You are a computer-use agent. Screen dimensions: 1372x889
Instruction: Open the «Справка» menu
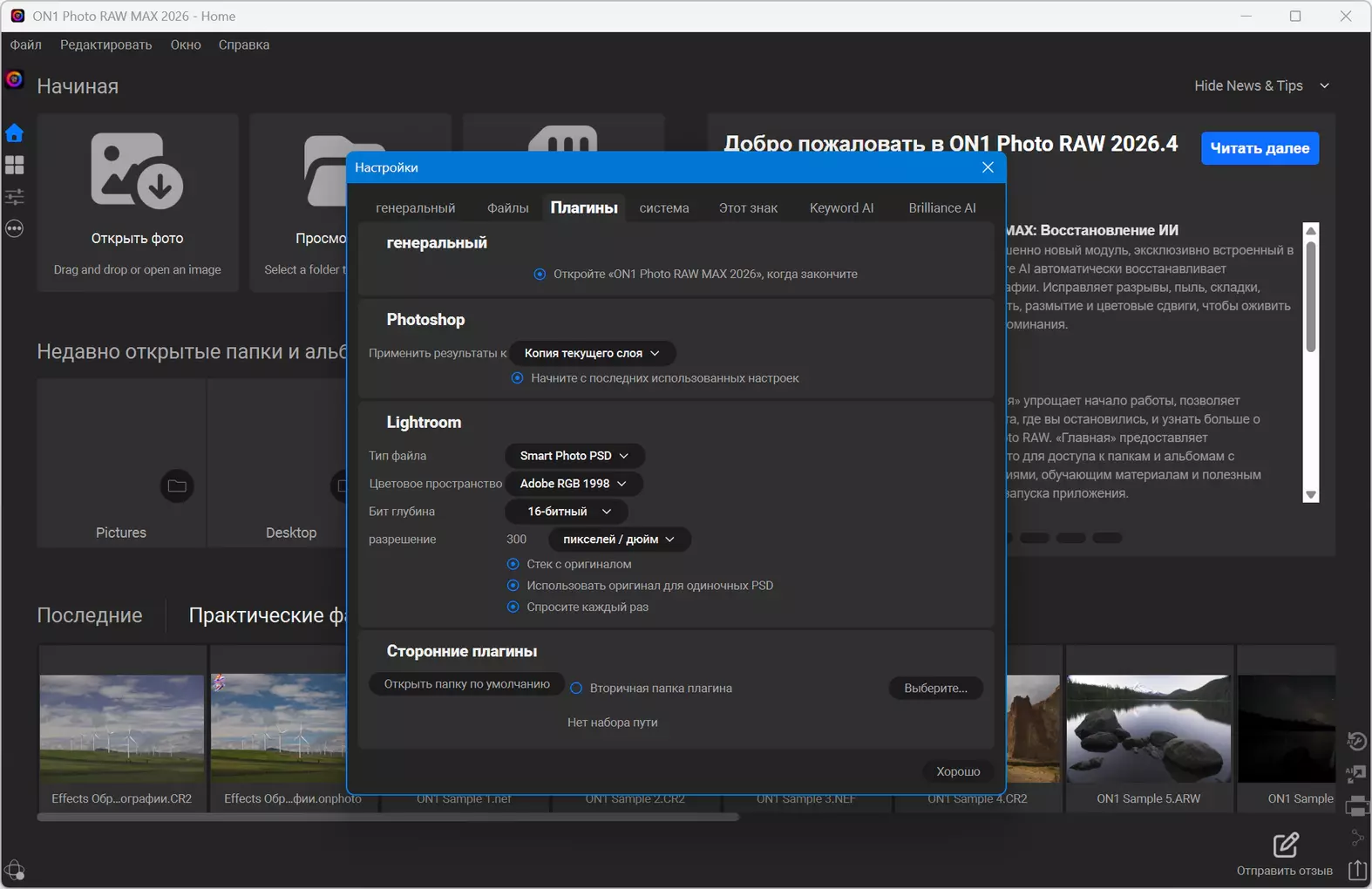tap(244, 45)
